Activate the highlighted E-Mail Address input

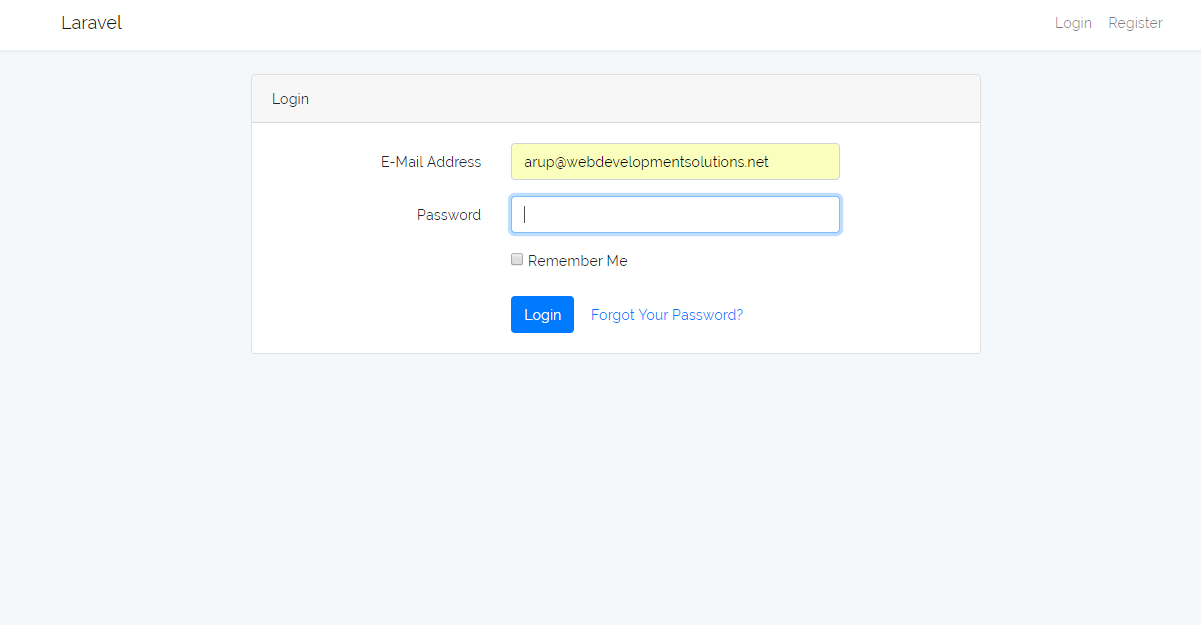pos(675,161)
